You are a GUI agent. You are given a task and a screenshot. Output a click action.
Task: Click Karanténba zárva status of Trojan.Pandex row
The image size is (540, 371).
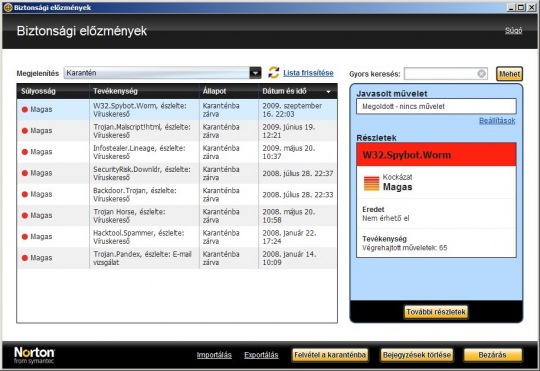point(221,258)
